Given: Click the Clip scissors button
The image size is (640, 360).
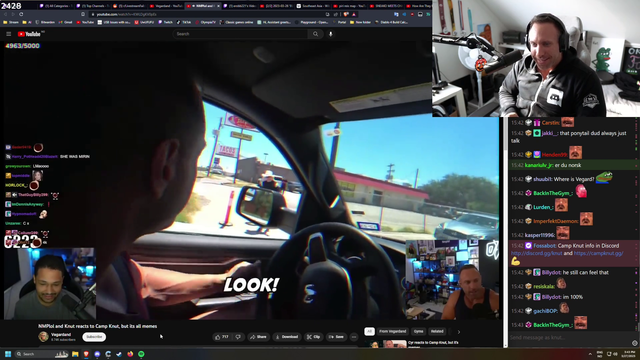Looking at the screenshot, I should 313,337.
